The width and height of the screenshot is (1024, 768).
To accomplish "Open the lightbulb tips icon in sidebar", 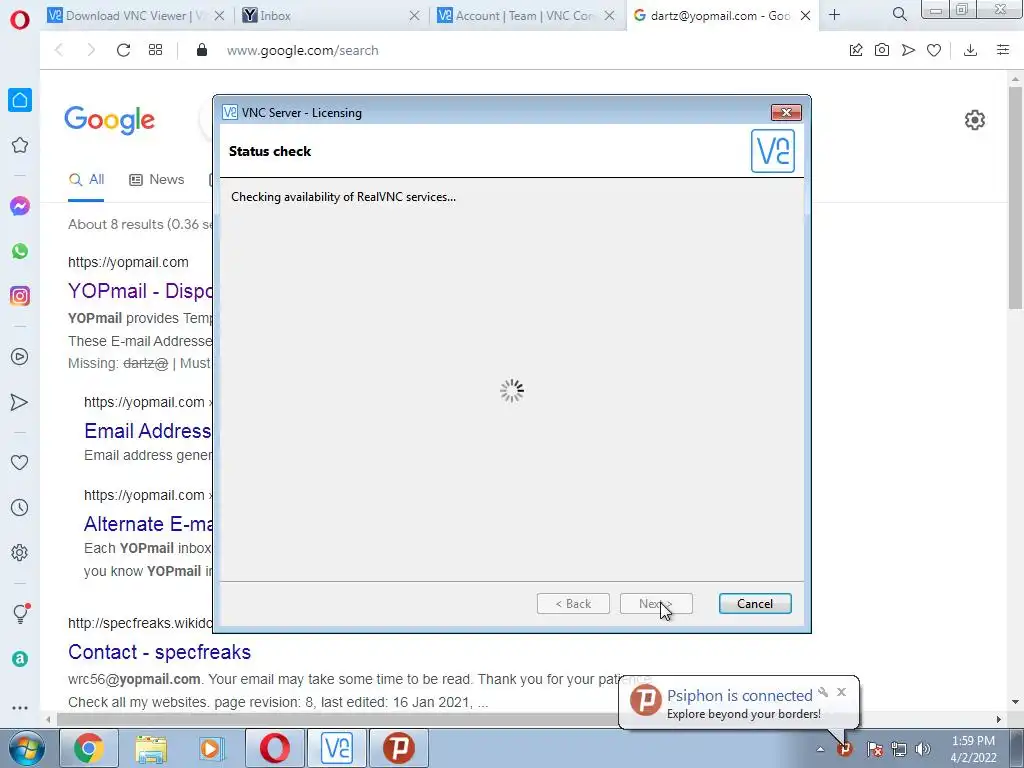I will tap(20, 613).
